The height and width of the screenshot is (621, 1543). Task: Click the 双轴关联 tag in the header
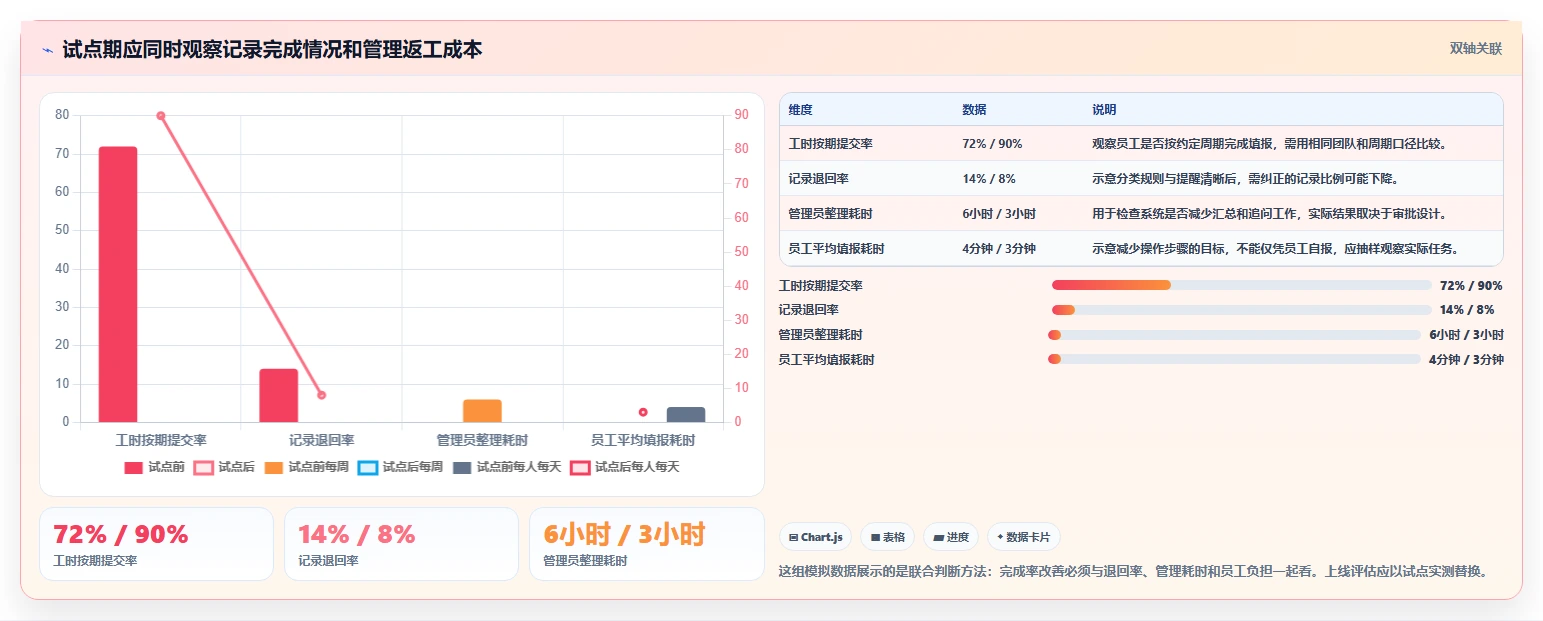tap(1476, 49)
